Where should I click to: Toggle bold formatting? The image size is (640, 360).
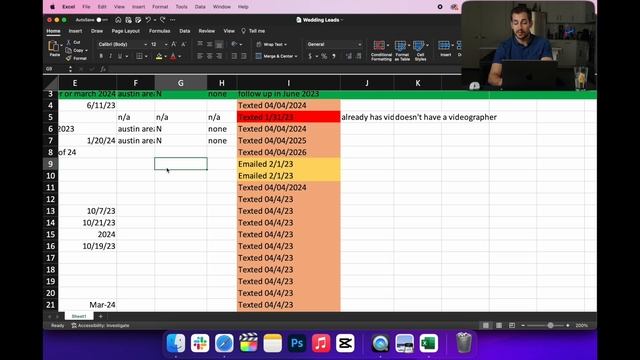(101, 56)
